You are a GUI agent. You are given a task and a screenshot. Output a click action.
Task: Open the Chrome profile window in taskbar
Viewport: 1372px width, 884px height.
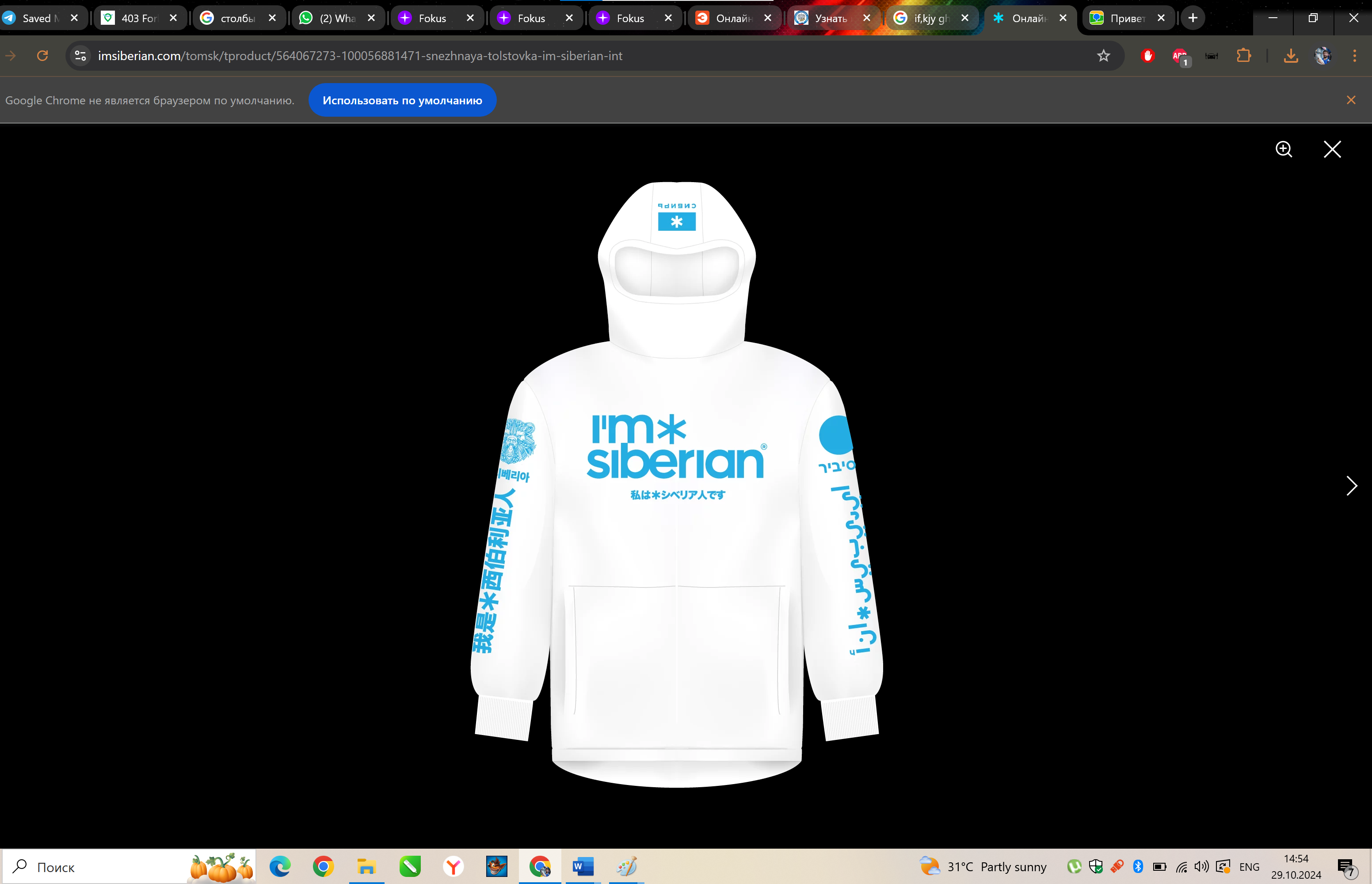pyautogui.click(x=540, y=866)
